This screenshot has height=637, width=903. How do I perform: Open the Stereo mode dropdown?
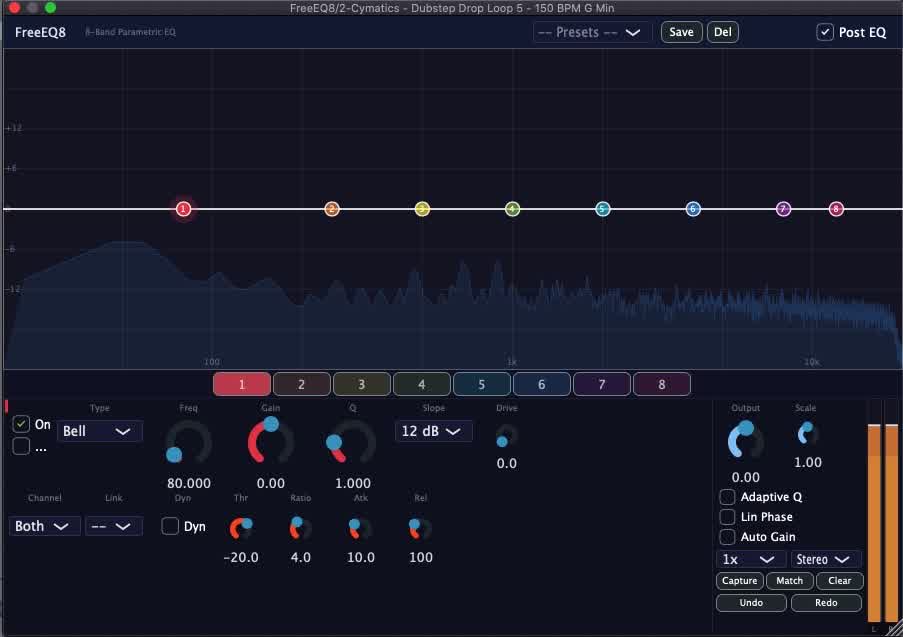(x=825, y=559)
